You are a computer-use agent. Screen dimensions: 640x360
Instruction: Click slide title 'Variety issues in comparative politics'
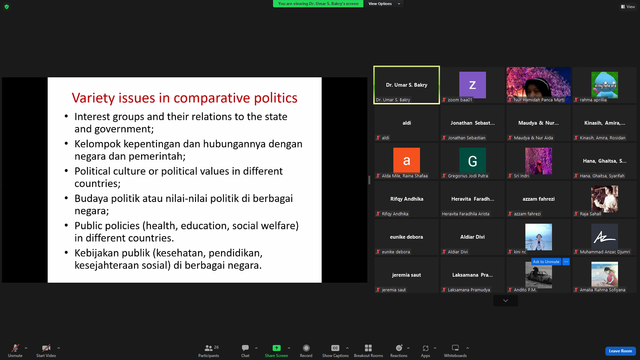click(184, 98)
